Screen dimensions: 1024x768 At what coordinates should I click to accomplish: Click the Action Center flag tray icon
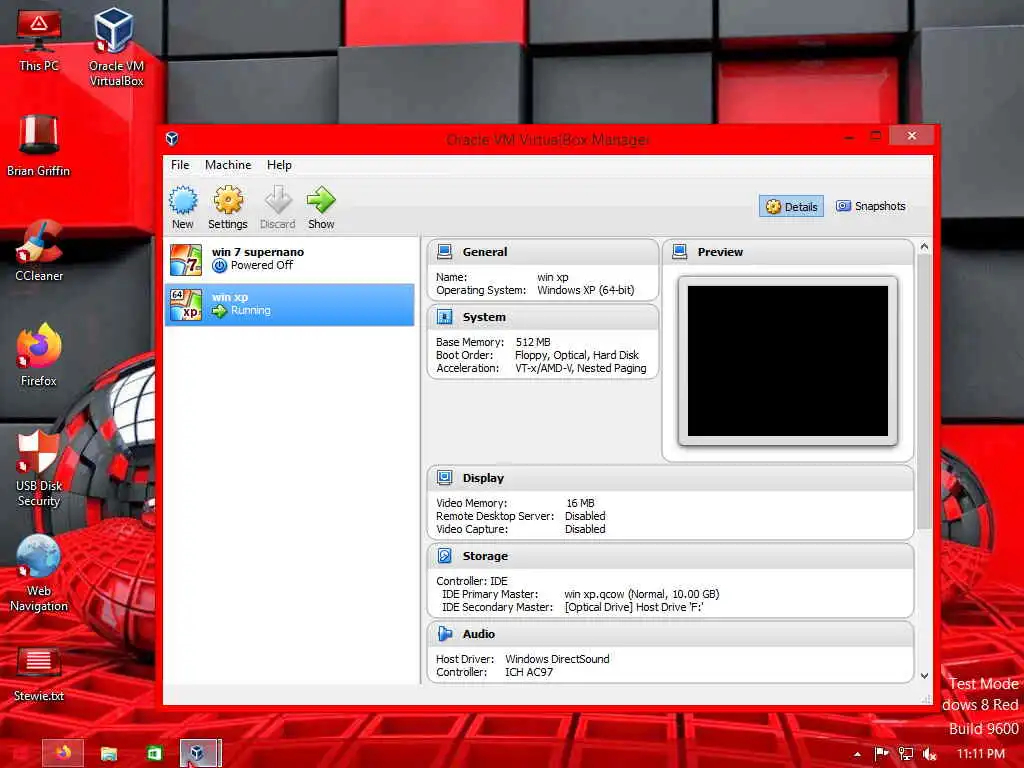point(881,754)
